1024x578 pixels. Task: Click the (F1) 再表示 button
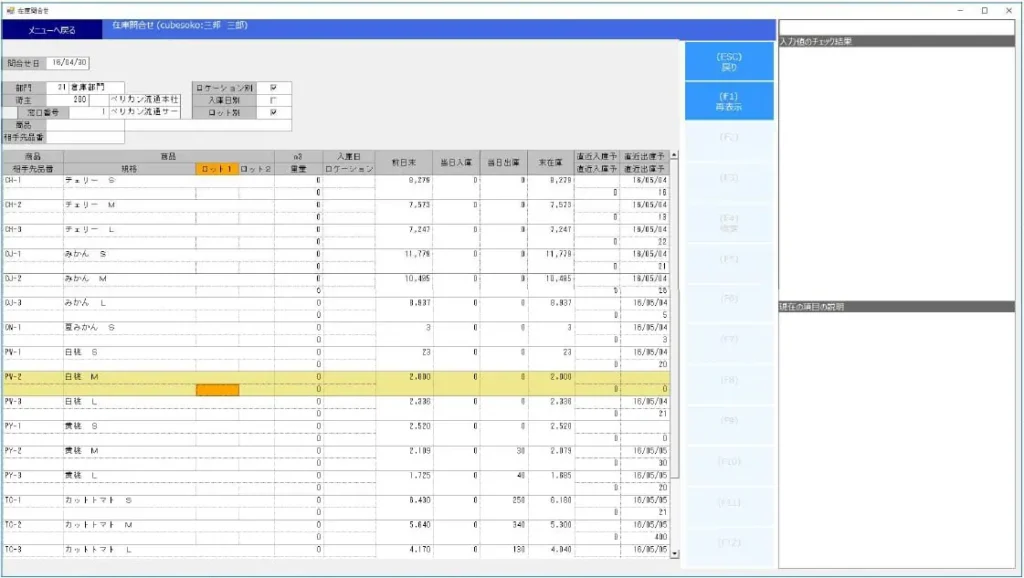tap(729, 101)
